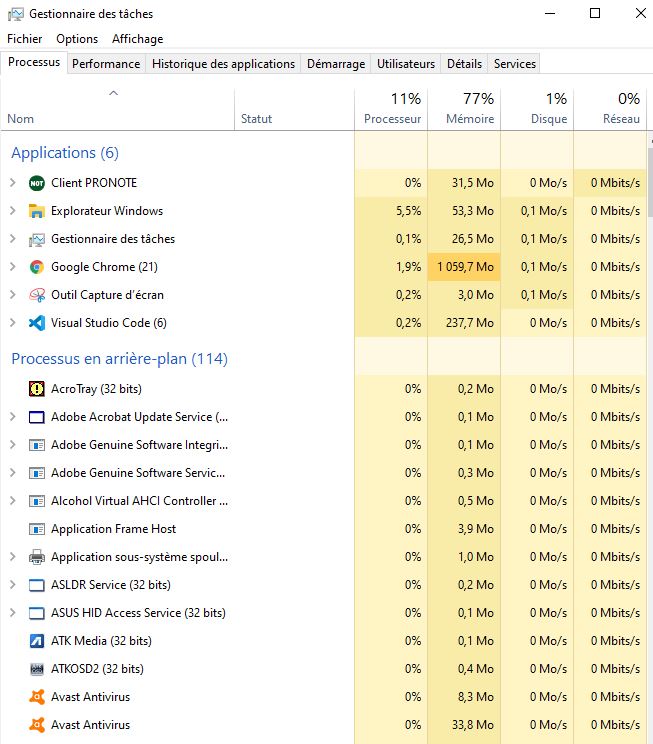Select the Processus tab

[x=34, y=62]
